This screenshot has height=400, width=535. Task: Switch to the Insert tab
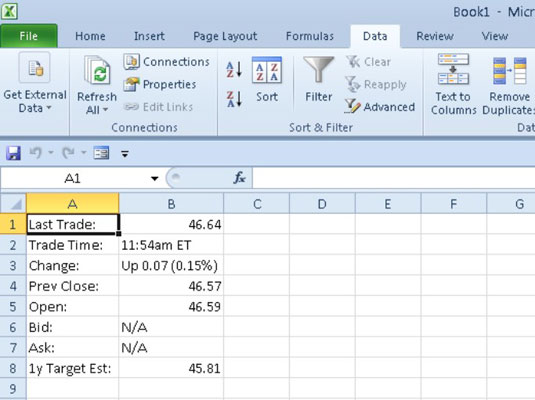pos(149,36)
